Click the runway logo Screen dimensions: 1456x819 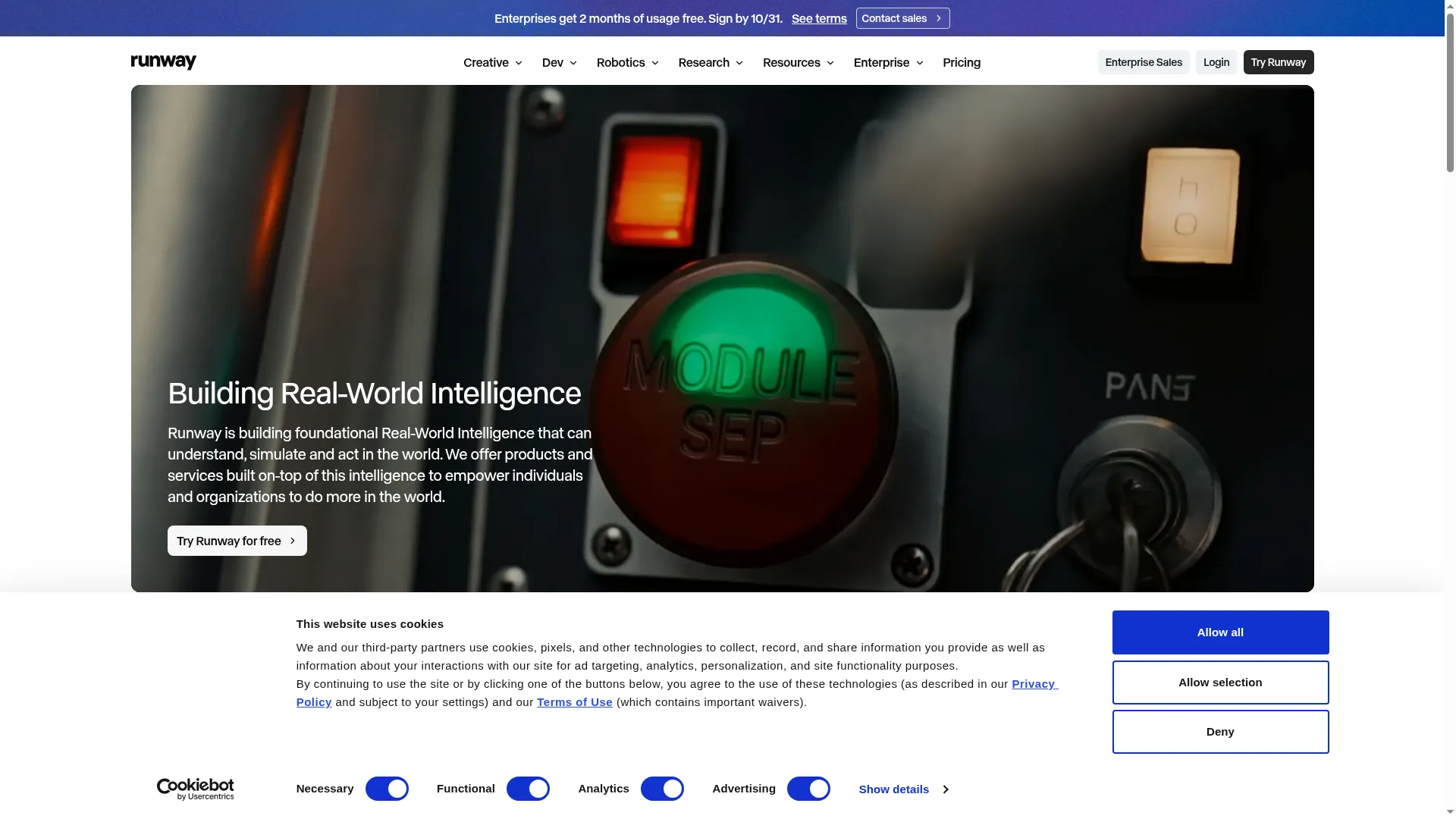163,62
